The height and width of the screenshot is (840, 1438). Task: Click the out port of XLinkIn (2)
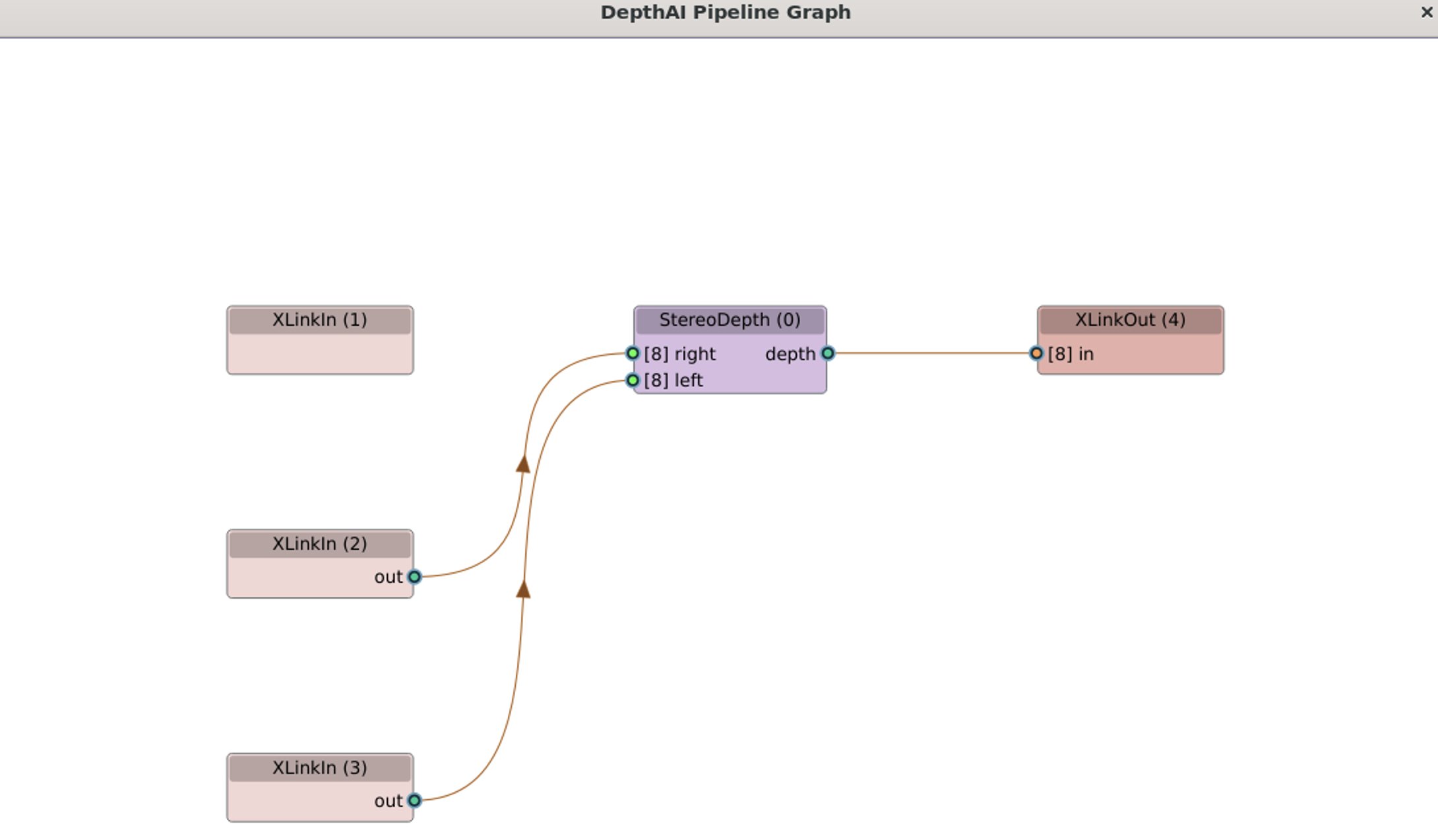click(415, 577)
